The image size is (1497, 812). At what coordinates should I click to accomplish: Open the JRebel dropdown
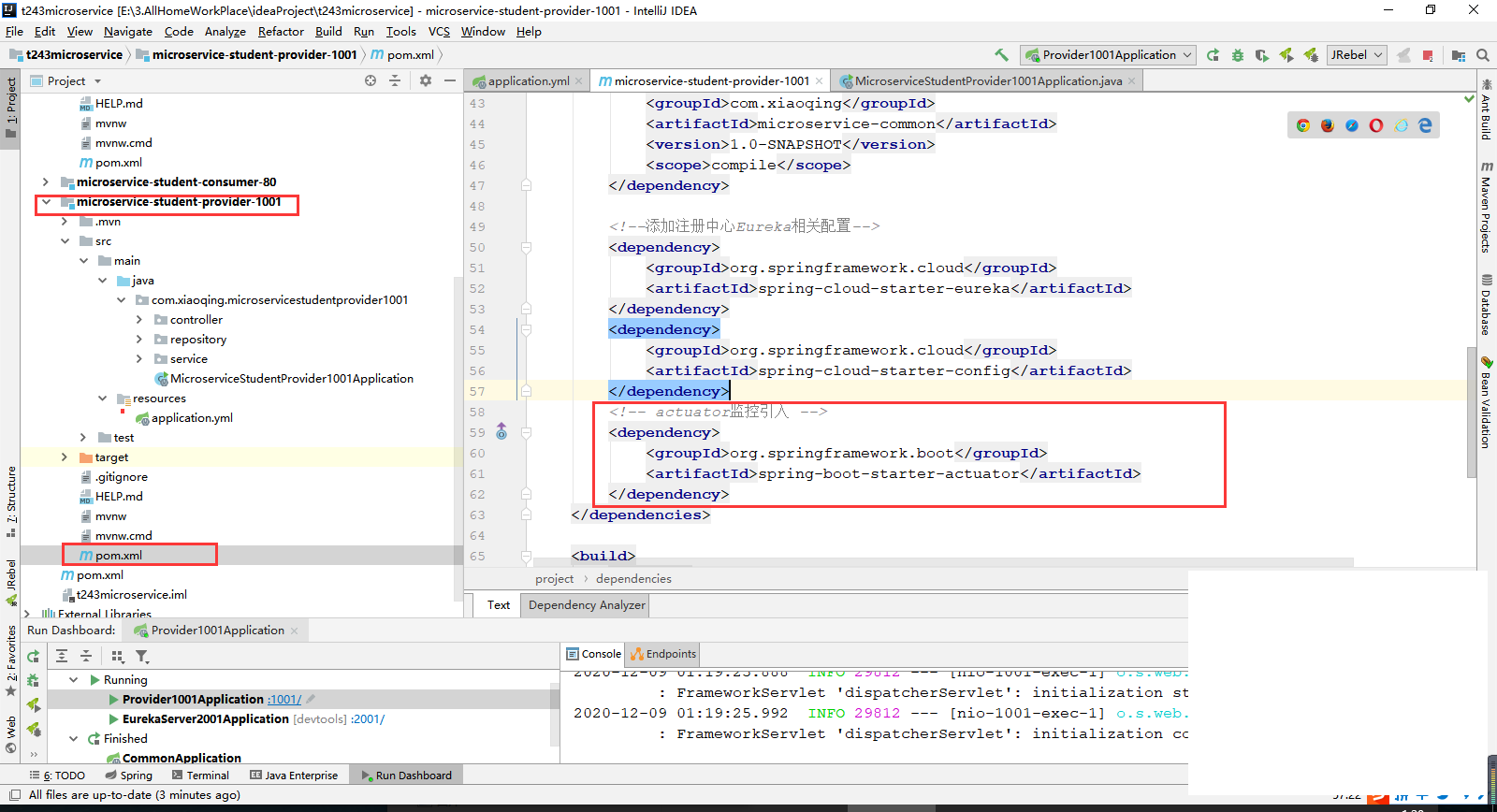coord(1357,55)
